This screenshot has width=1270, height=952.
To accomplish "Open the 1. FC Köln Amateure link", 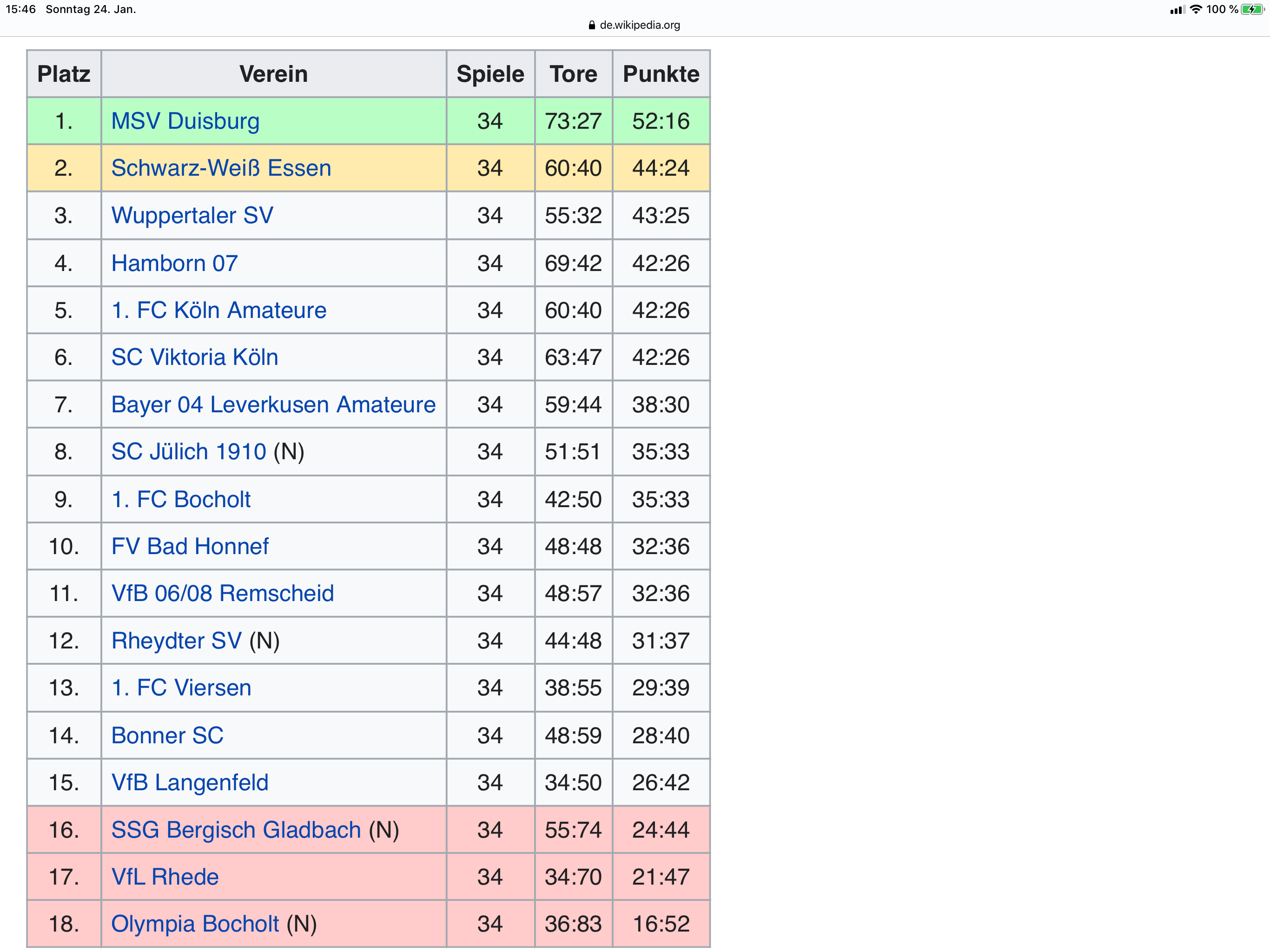I will click(x=219, y=311).
